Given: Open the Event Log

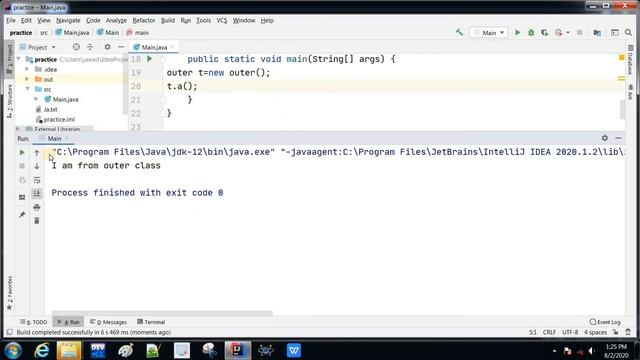Looking at the screenshot, I should 605,322.
